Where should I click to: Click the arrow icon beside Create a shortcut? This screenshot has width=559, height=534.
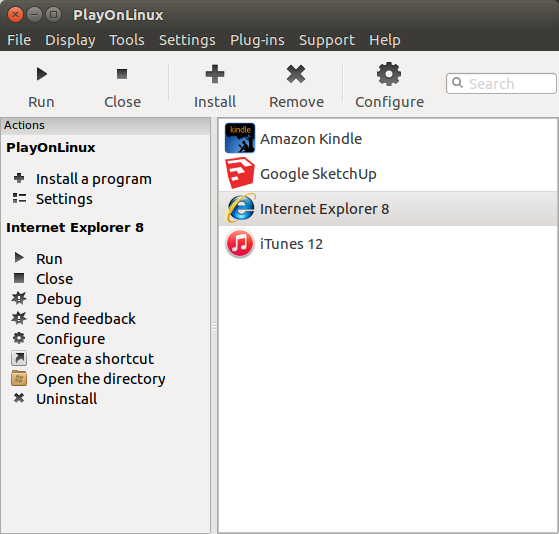point(19,358)
